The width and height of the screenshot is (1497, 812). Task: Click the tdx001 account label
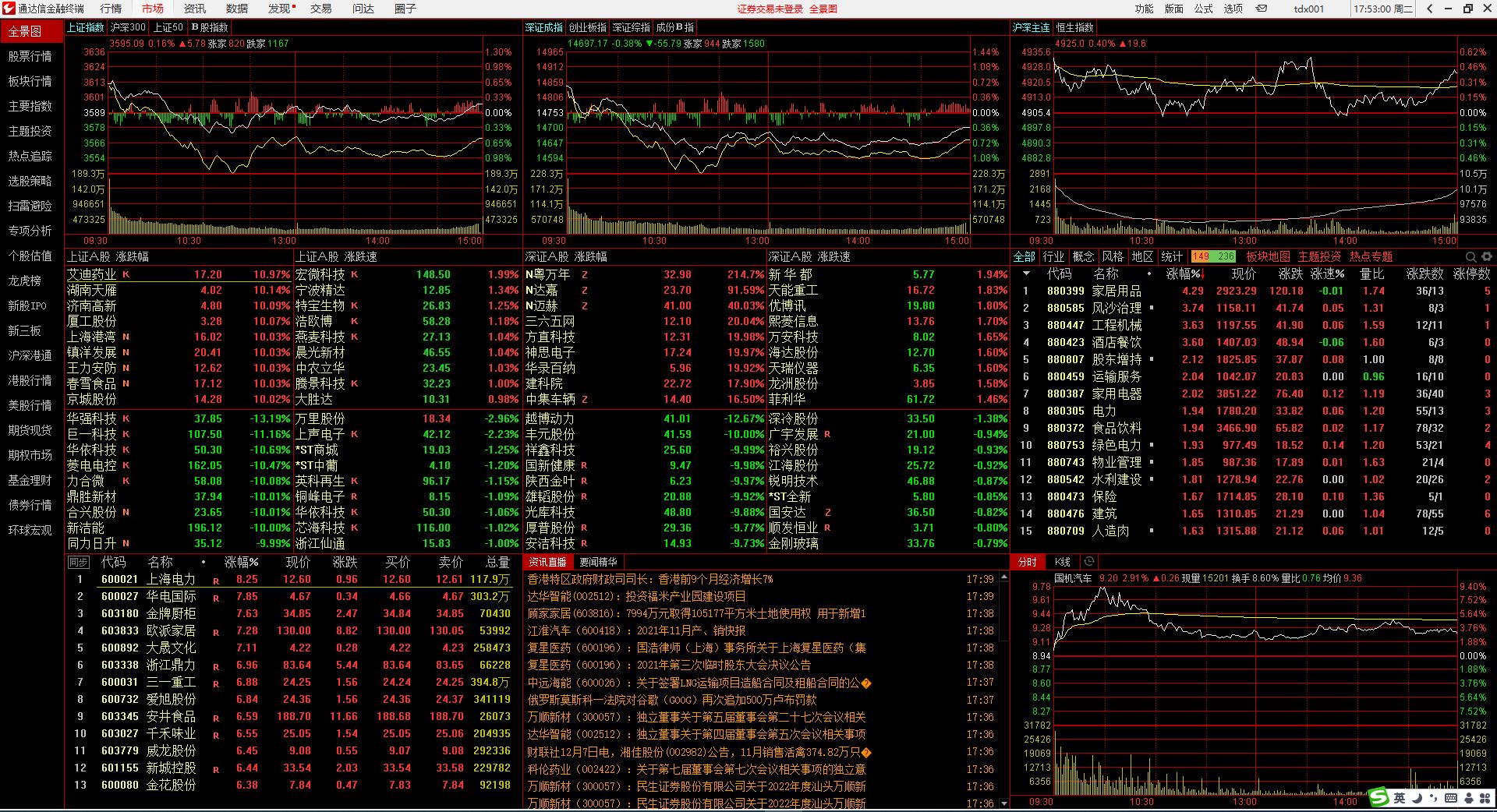1308,9
